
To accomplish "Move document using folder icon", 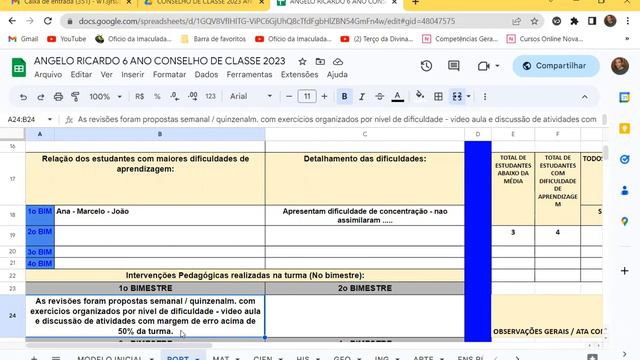I will click(x=320, y=62).
